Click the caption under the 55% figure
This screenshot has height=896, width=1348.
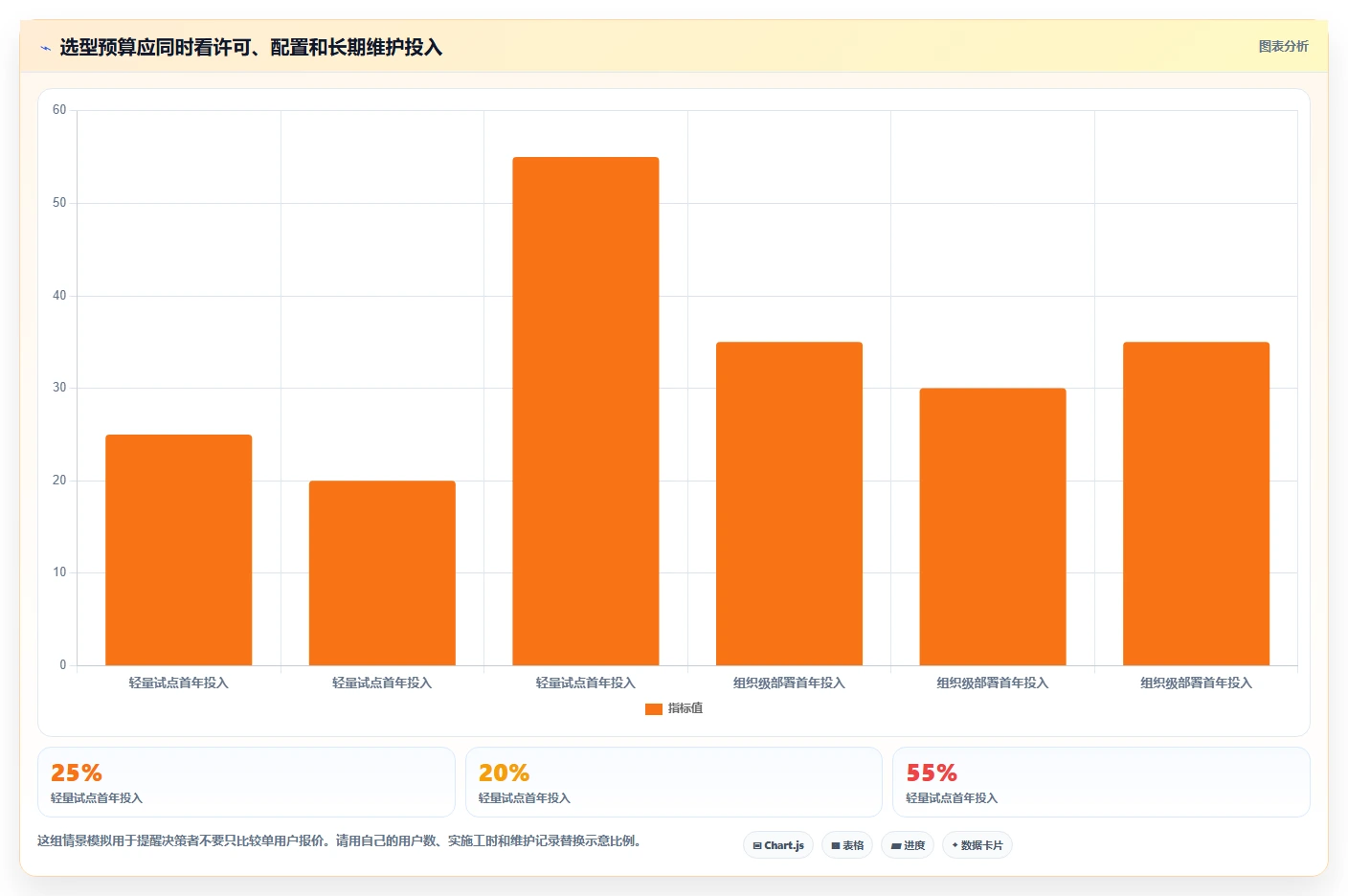[x=952, y=798]
